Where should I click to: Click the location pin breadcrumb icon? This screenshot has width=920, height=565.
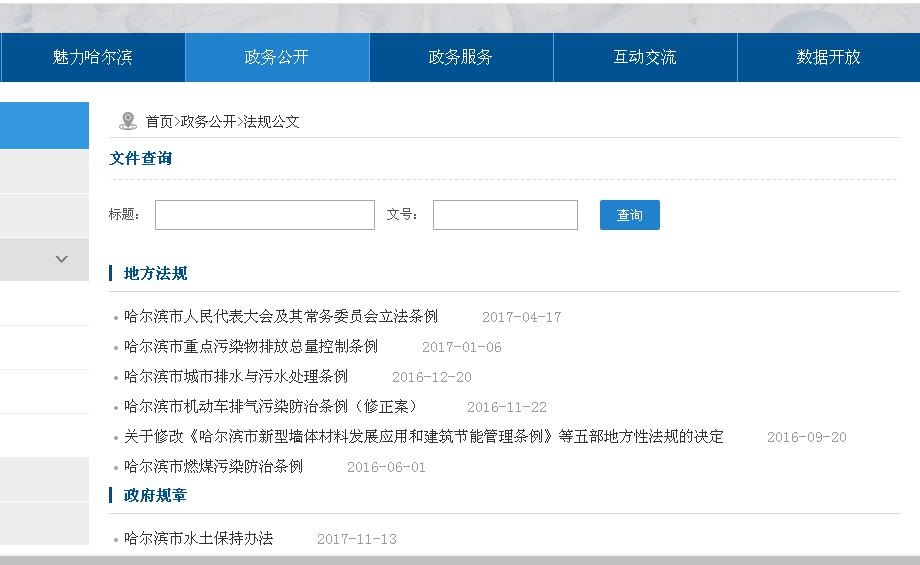pyautogui.click(x=127, y=121)
